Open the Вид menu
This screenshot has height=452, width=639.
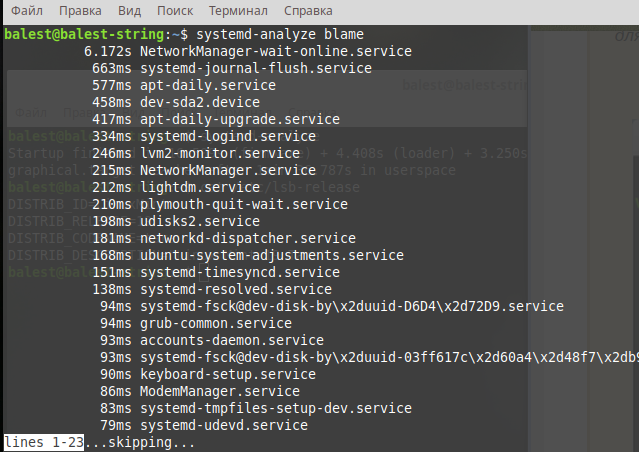tap(129, 13)
